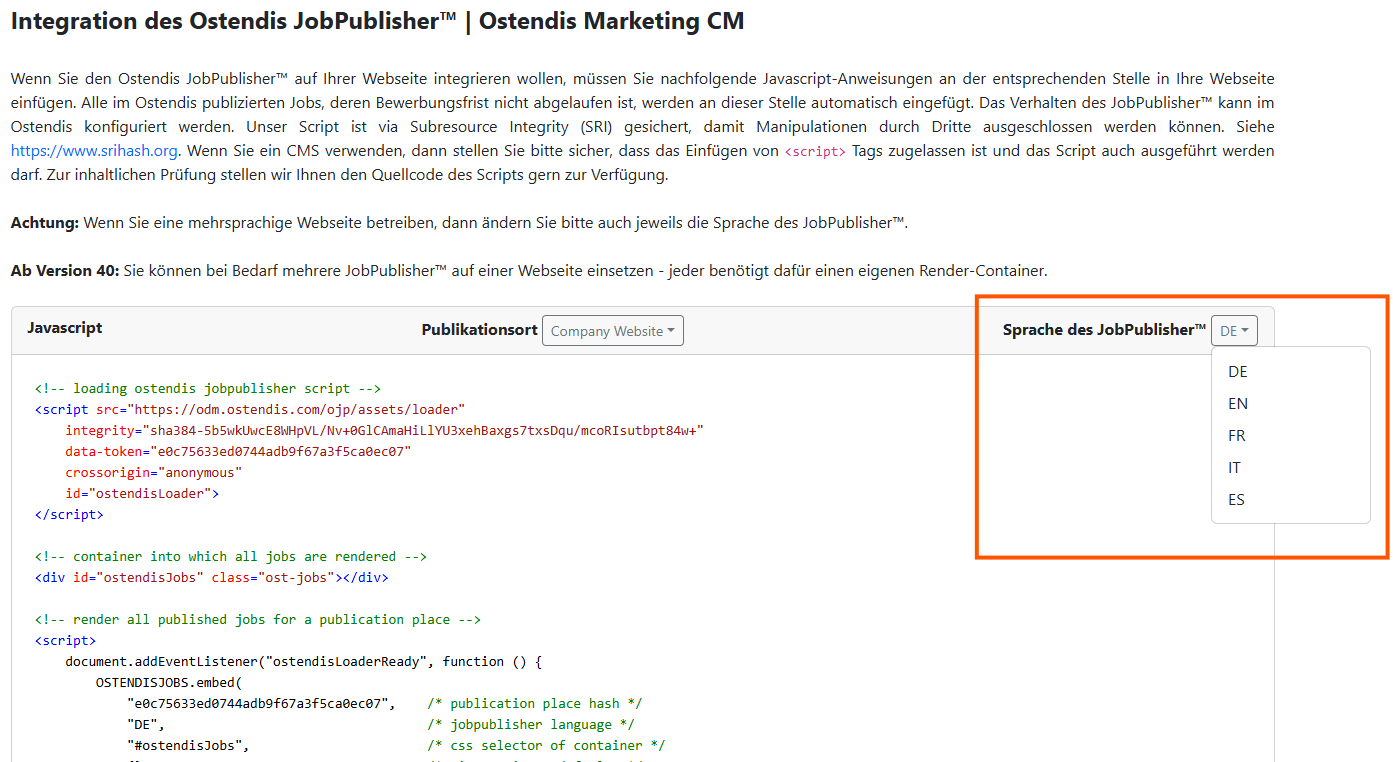Click the data-token attribute line
Screen dimensions: 1393x762
coord(238,451)
